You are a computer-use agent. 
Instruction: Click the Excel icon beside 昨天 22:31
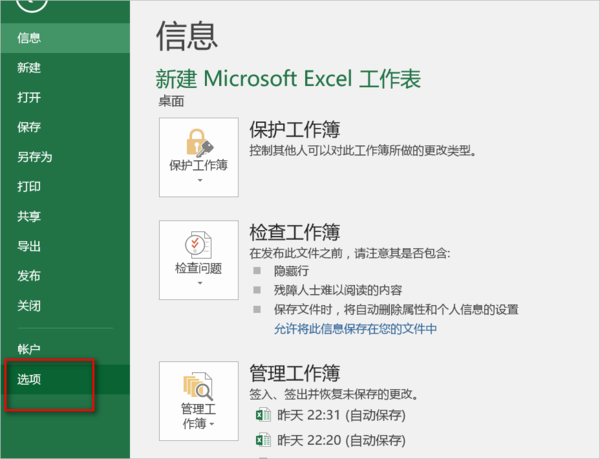pos(263,415)
